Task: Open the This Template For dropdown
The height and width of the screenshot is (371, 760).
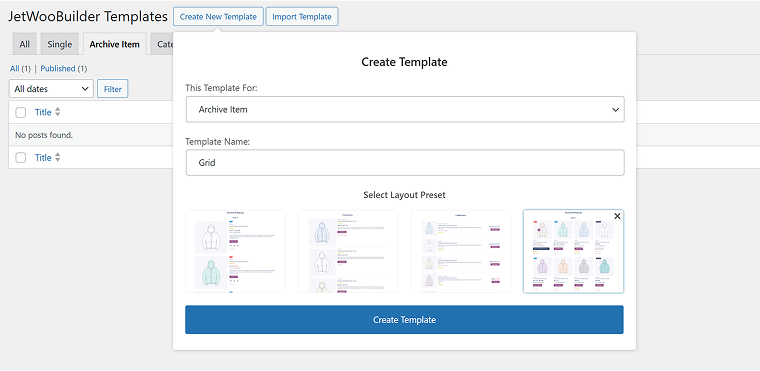Action: point(405,110)
